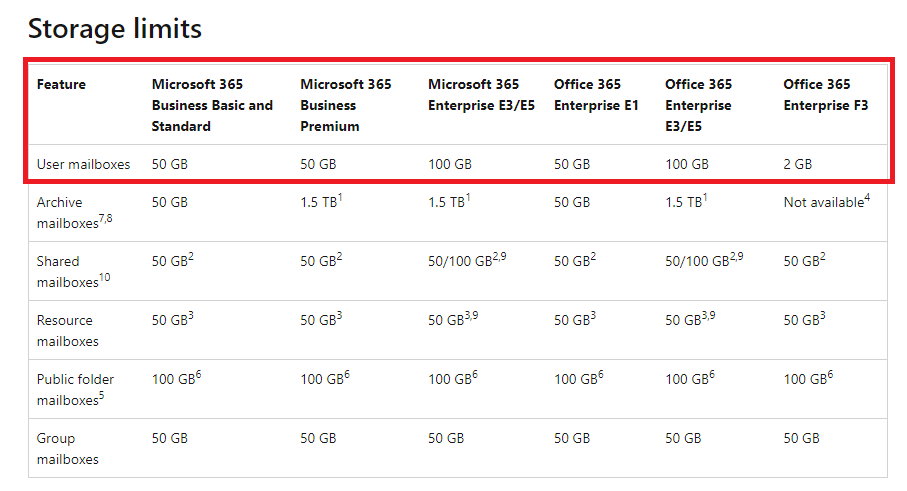Click User mailboxes 50 GB under Enterprise E1
Image resolution: width=907 pixels, height=491 pixels.
click(572, 164)
